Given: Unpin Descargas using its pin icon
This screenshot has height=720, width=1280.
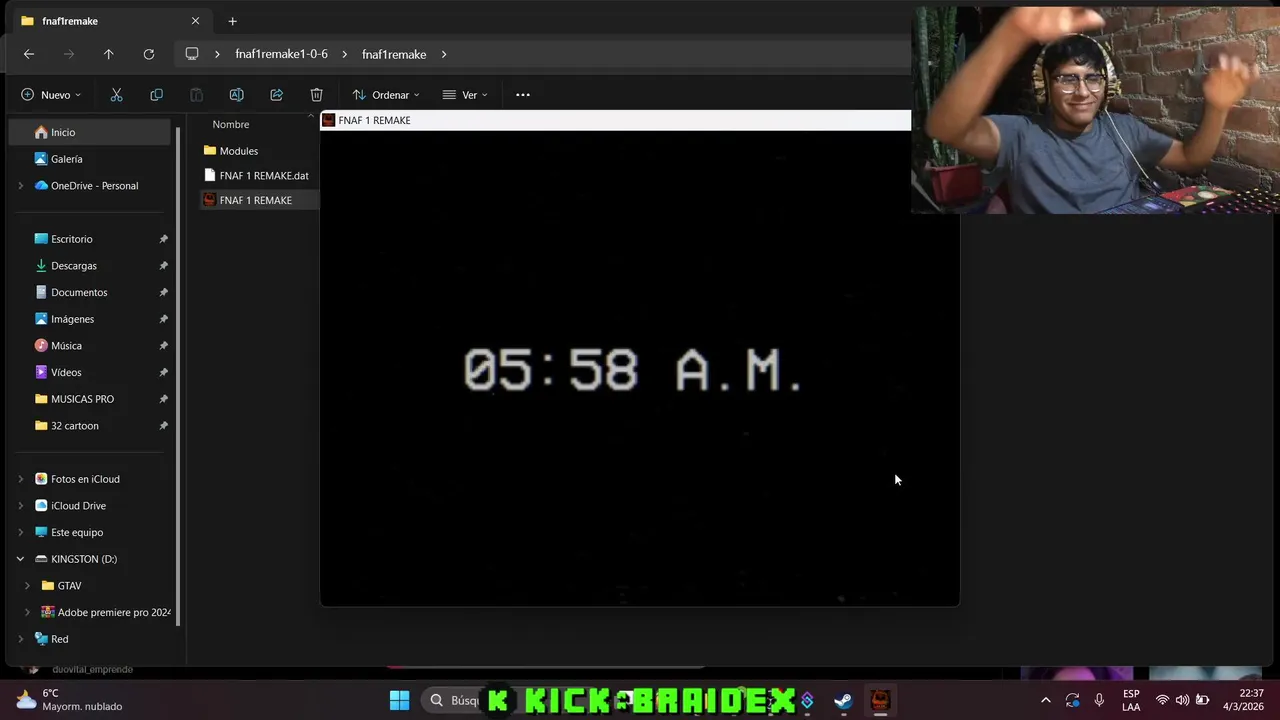Looking at the screenshot, I should (163, 266).
